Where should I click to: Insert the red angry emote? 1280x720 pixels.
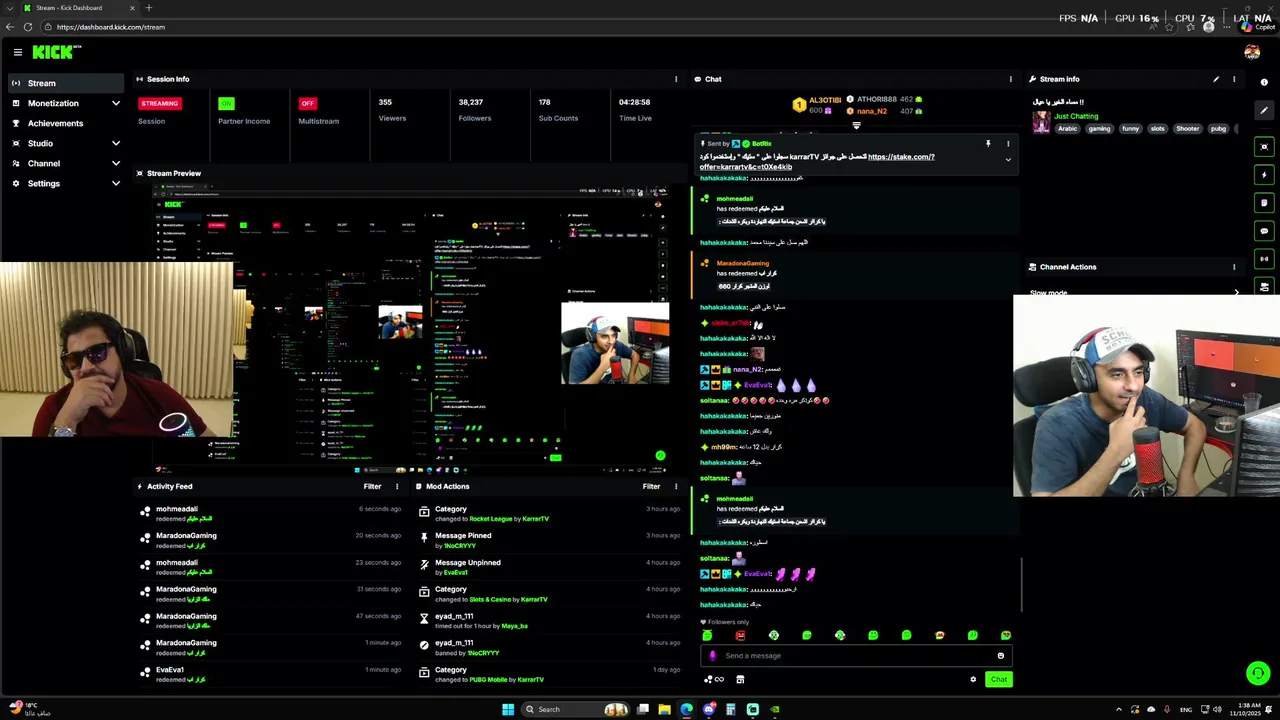click(740, 635)
